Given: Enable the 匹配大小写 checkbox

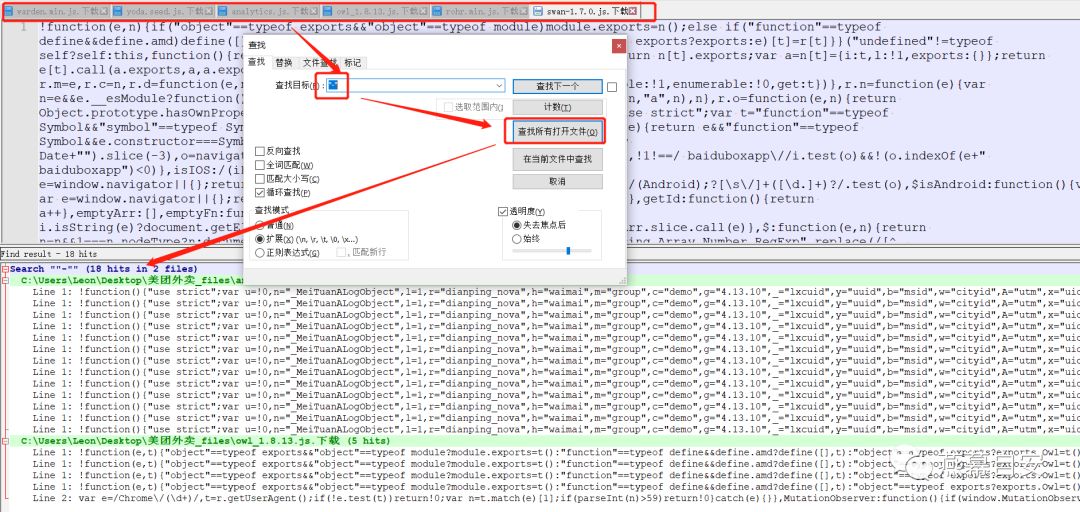Looking at the screenshot, I should tap(260, 178).
